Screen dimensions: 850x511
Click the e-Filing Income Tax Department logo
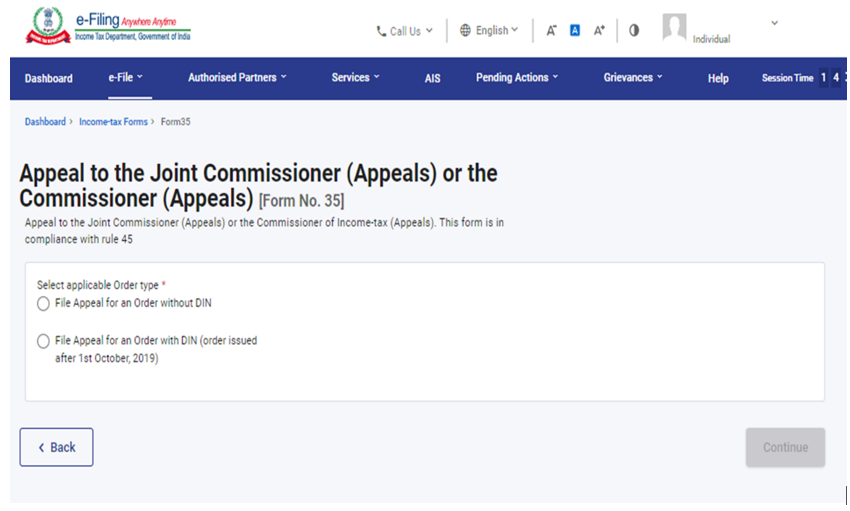click(108, 27)
